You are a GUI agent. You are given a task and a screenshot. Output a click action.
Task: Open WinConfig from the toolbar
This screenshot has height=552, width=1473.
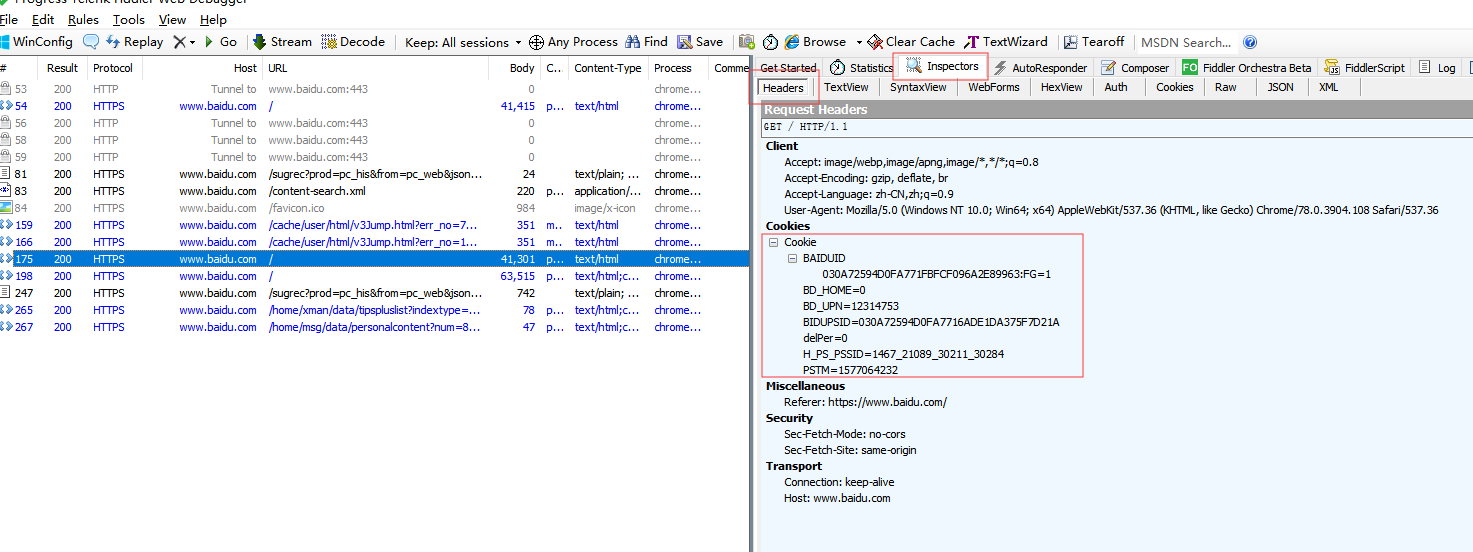point(37,42)
